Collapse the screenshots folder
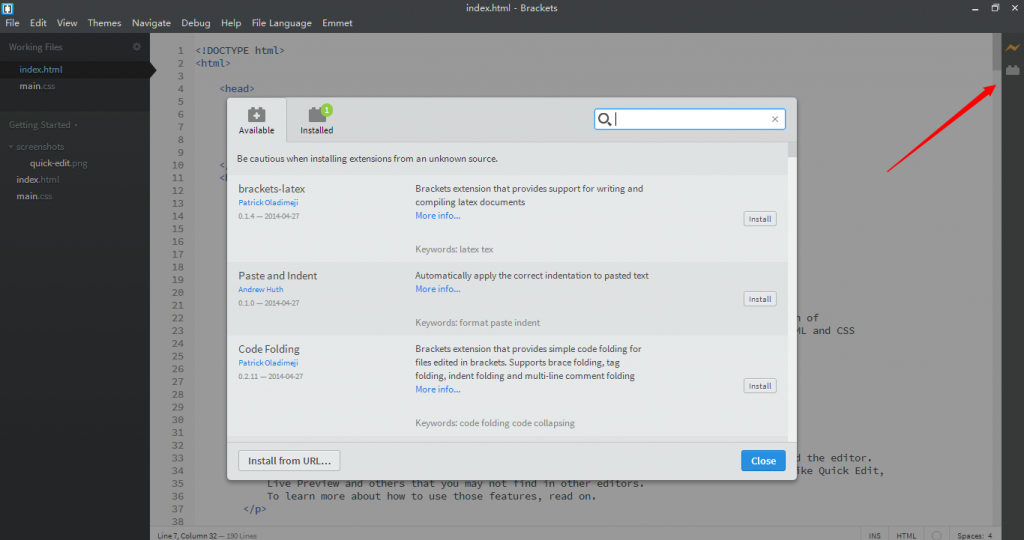 click(39, 146)
